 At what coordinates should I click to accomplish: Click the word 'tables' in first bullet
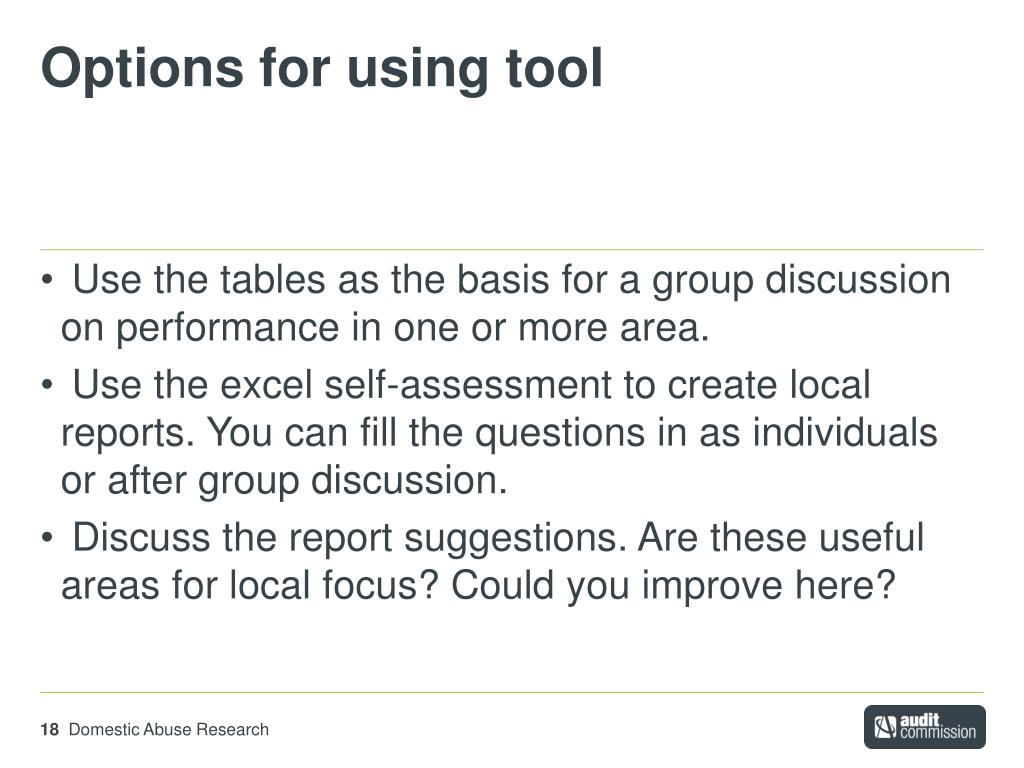(x=272, y=280)
